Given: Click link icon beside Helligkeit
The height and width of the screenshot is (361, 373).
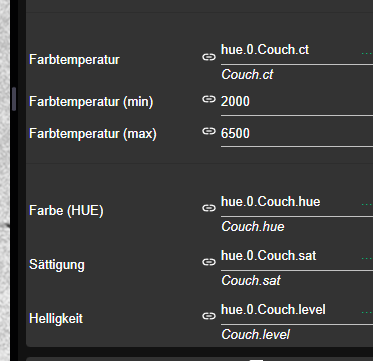Looking at the screenshot, I should point(209,316).
